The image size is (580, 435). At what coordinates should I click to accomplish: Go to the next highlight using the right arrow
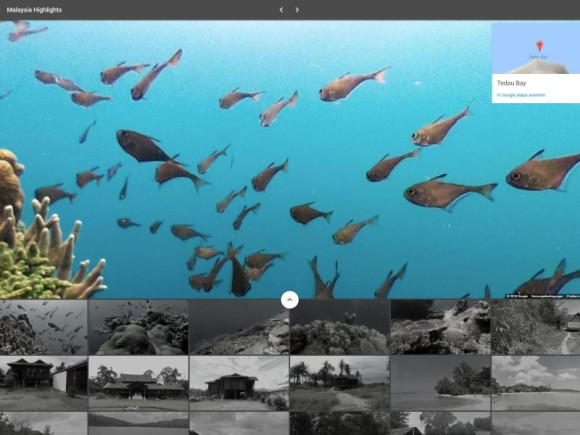coord(297,10)
